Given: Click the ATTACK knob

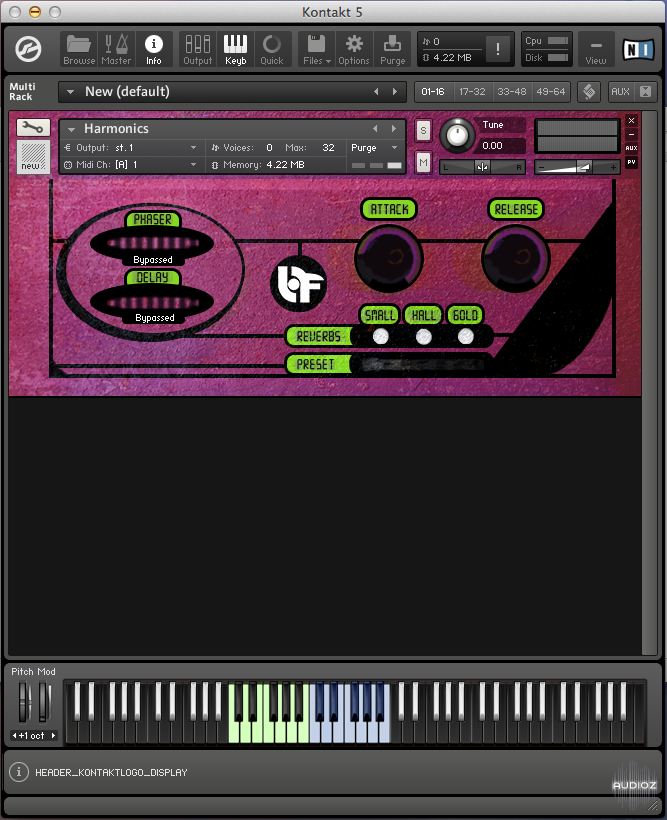Looking at the screenshot, I should coord(389,258).
